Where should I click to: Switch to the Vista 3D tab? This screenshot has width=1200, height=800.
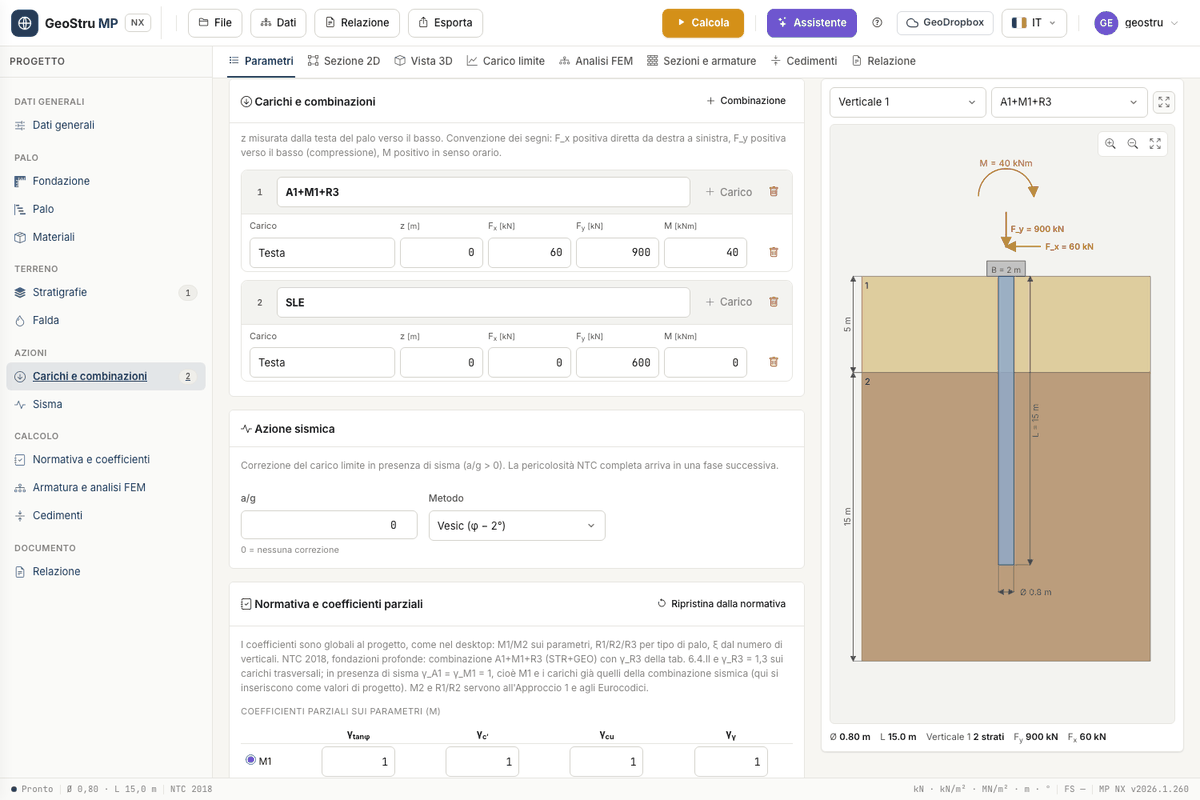[423, 61]
